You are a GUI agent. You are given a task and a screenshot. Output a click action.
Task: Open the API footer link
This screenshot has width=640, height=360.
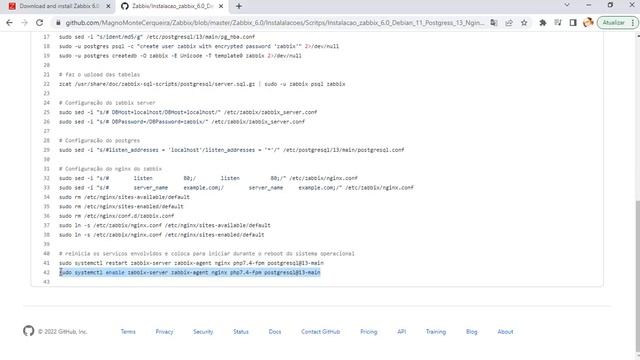402,332
